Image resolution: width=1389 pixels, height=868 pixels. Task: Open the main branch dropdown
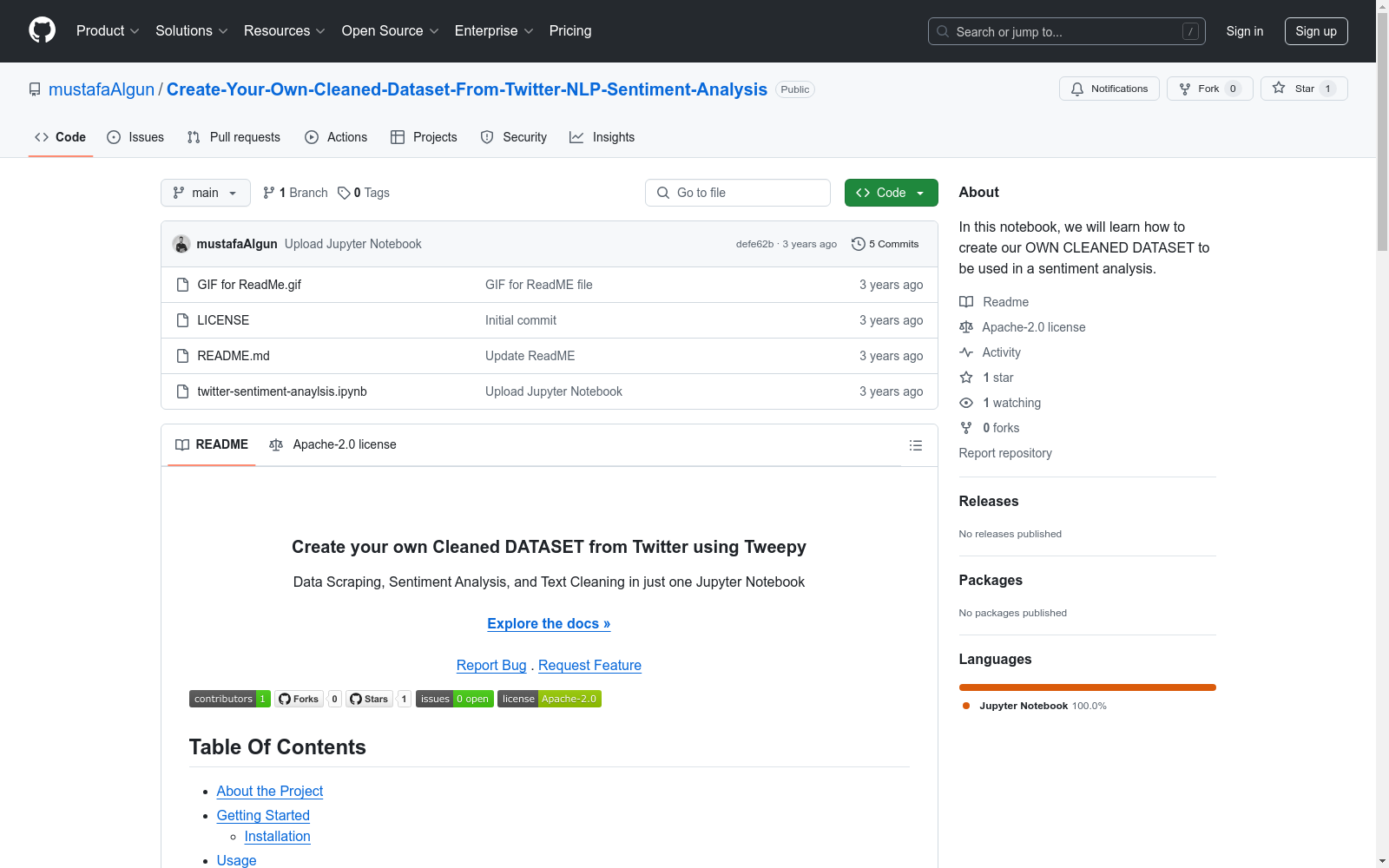[206, 193]
